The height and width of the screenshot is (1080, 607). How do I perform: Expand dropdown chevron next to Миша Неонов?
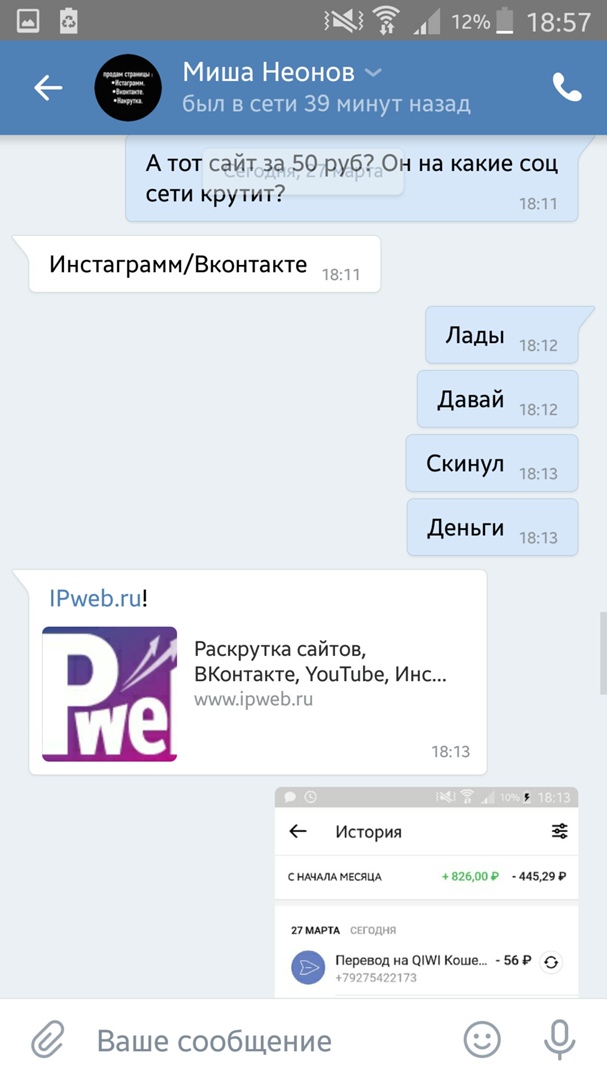click(373, 72)
